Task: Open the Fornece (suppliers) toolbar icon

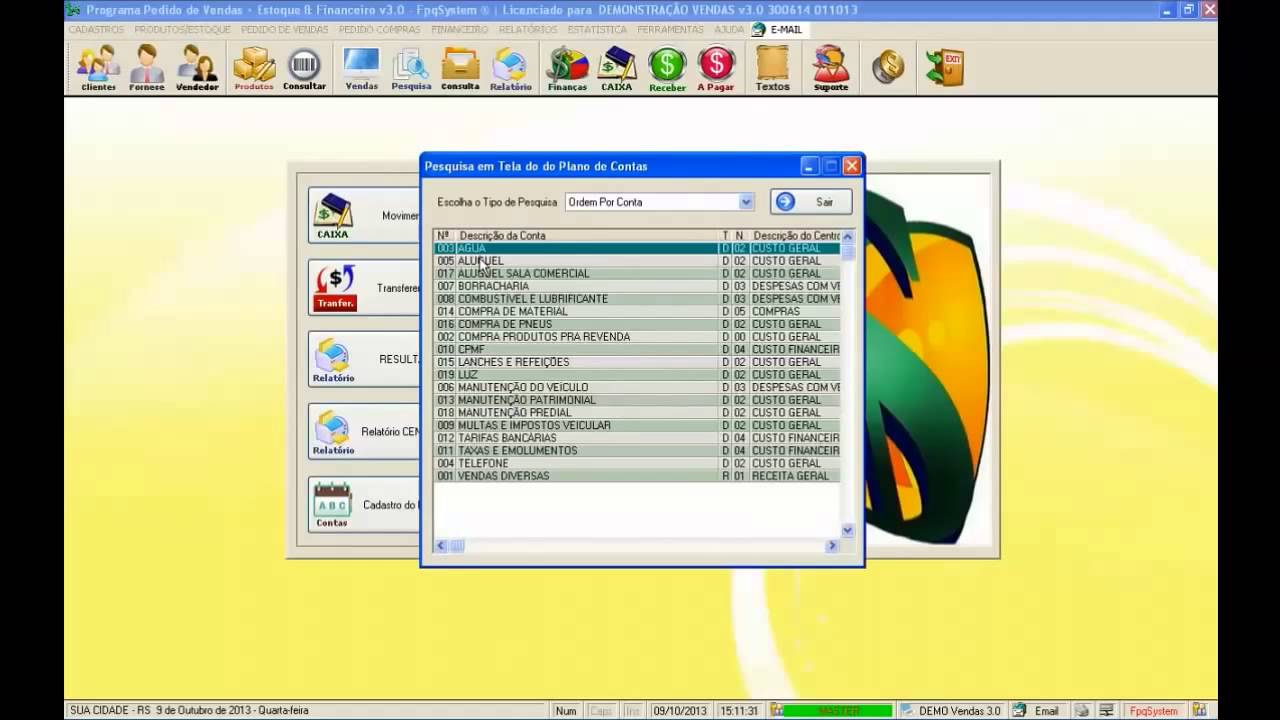Action: click(x=147, y=68)
